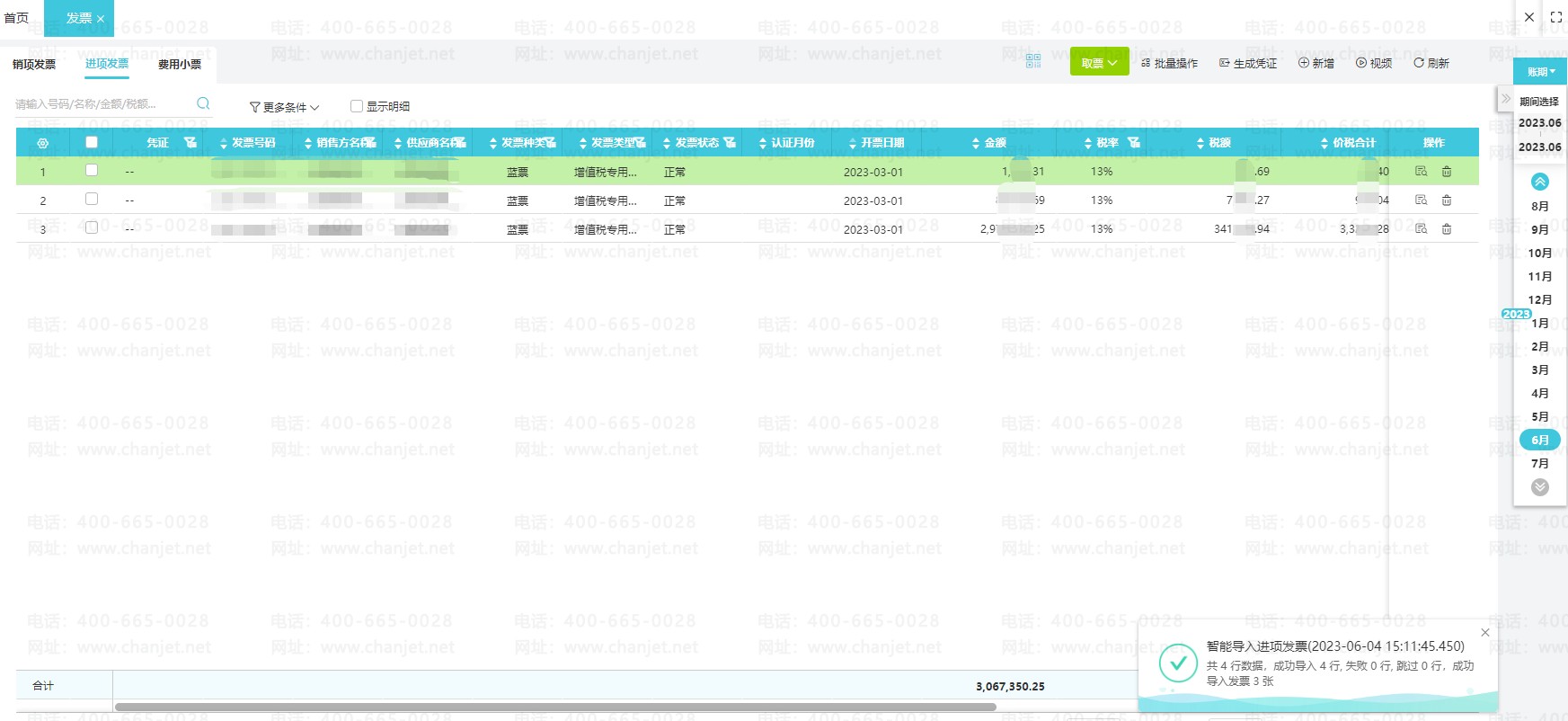
Task: Switch to the 首页 tab
Action: click(16, 17)
